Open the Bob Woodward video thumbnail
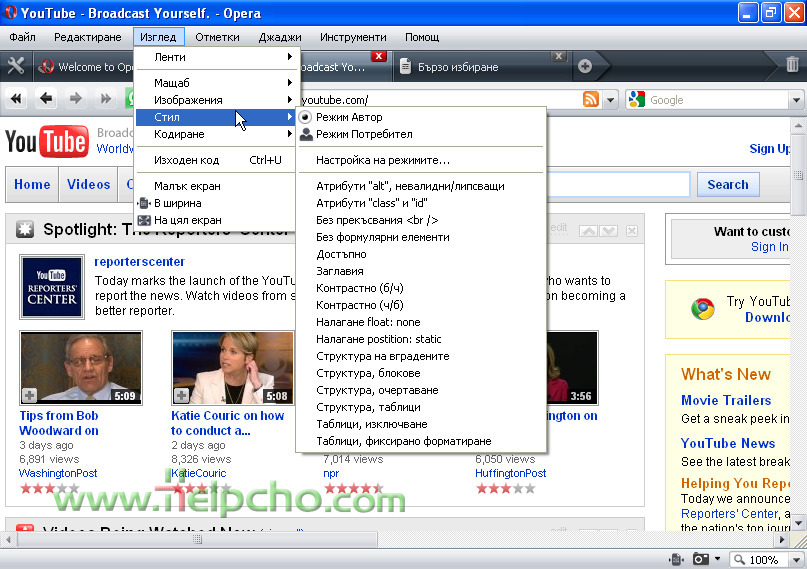Image resolution: width=807 pixels, height=569 pixels. 81,368
